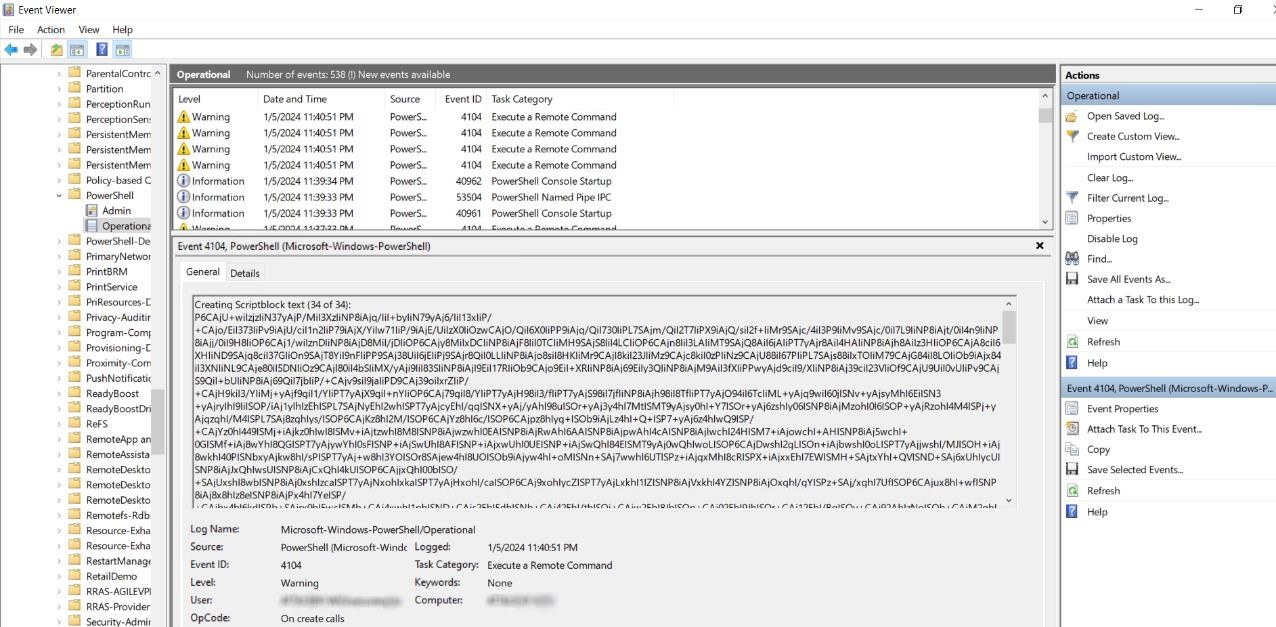Toggle the Show/Hide Console Tree toolbar button
Screen dimensions: 1276x627
(x=77, y=50)
